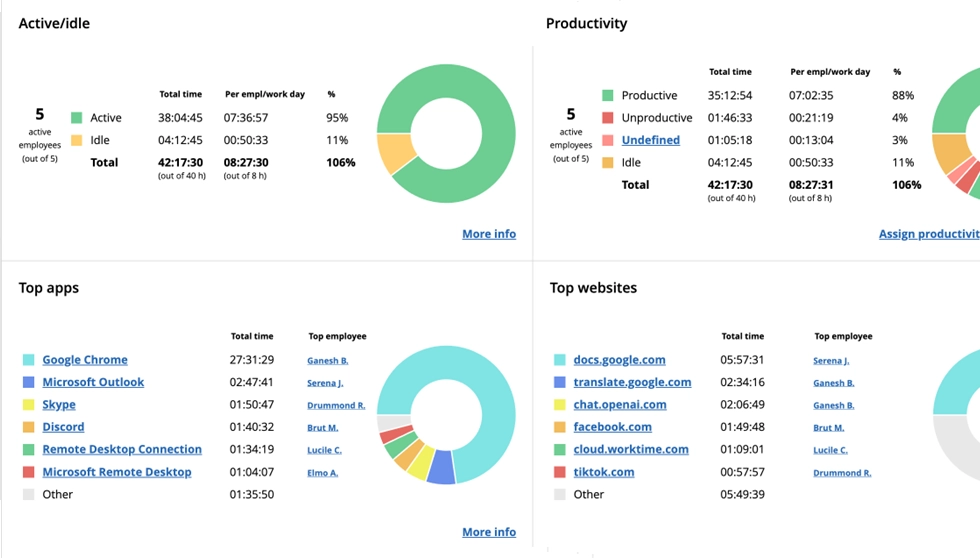
Task: Select employee Lucile C. beside cloud.worktime.com
Action: coord(831,450)
